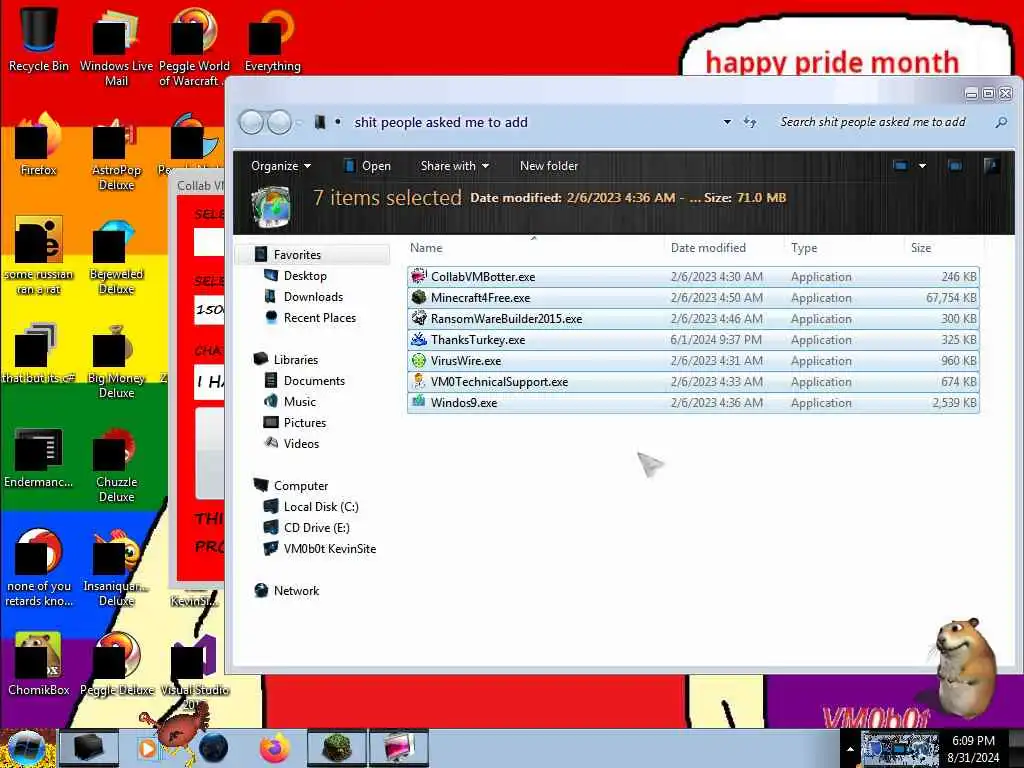Screen dimensions: 1024x768
Task: Open ChomikBox desktop icon
Action: tap(38, 664)
